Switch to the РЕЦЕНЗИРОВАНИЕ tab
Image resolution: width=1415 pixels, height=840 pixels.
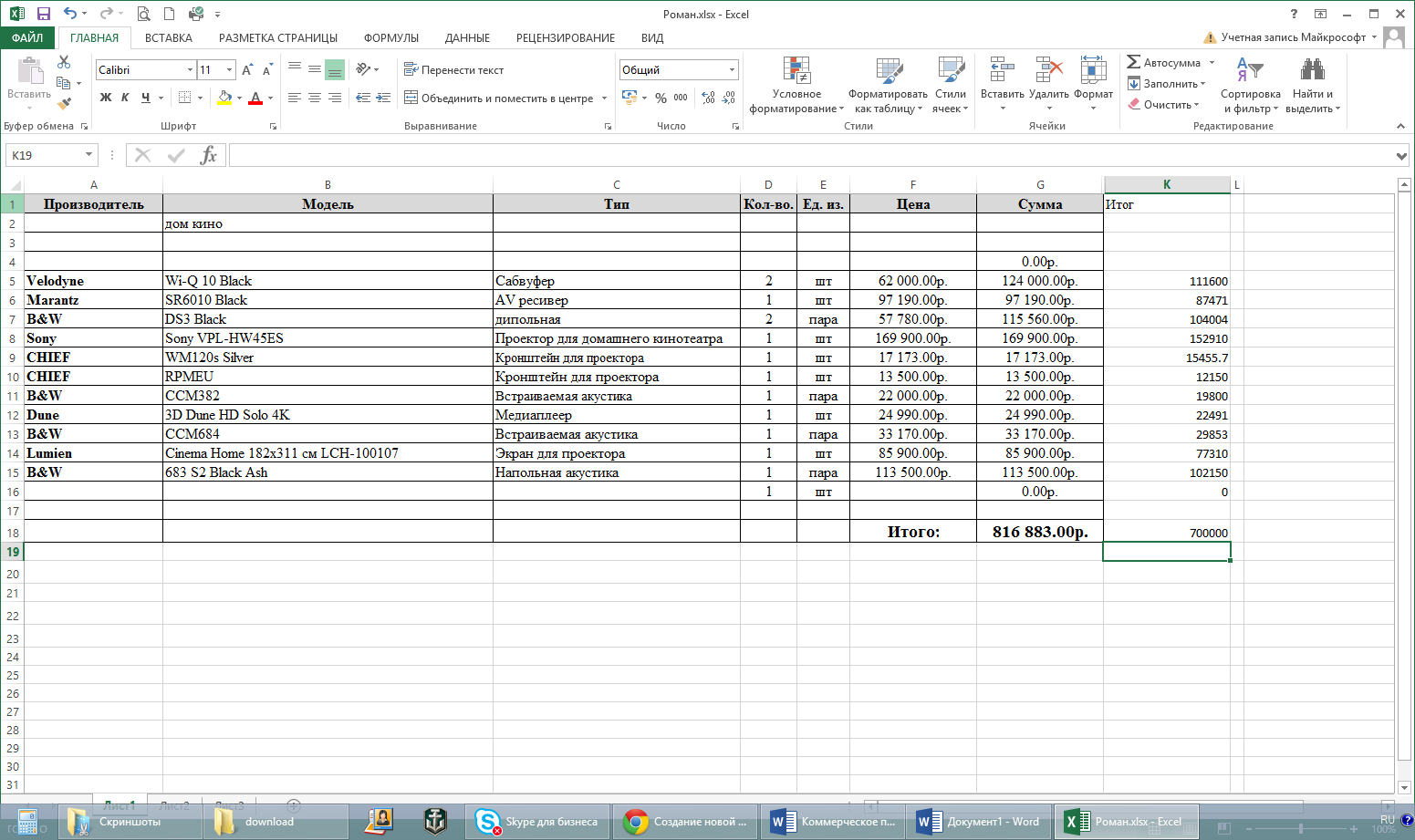coord(566,37)
